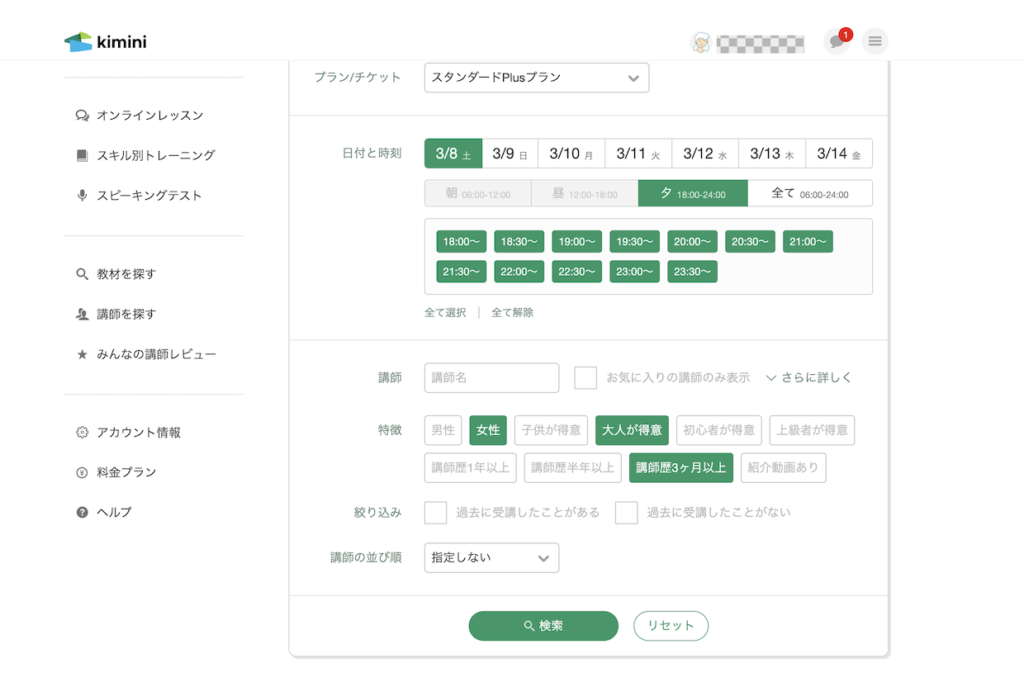Select the 3/13 Thursday date tab
The image size is (1024, 696).
click(x=771, y=153)
